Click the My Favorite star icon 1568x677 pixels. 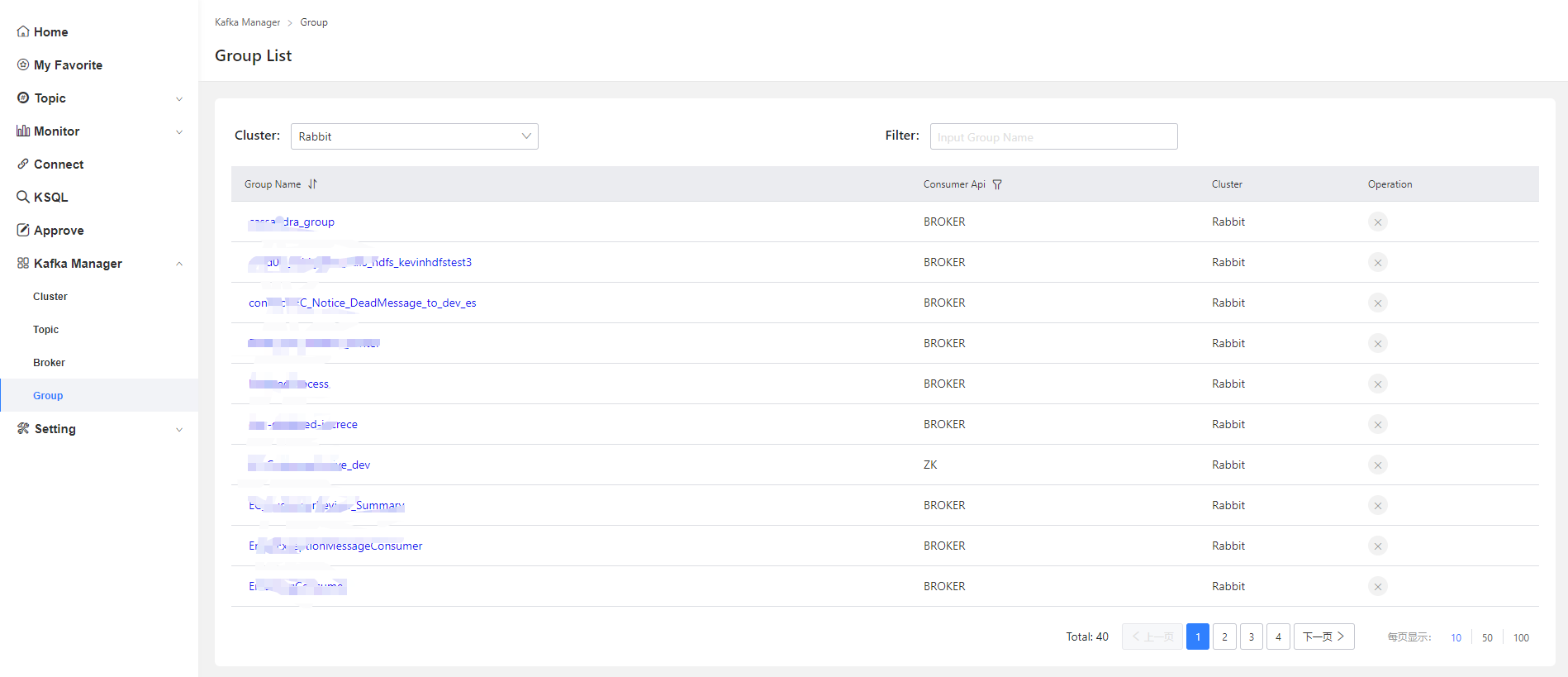[23, 65]
